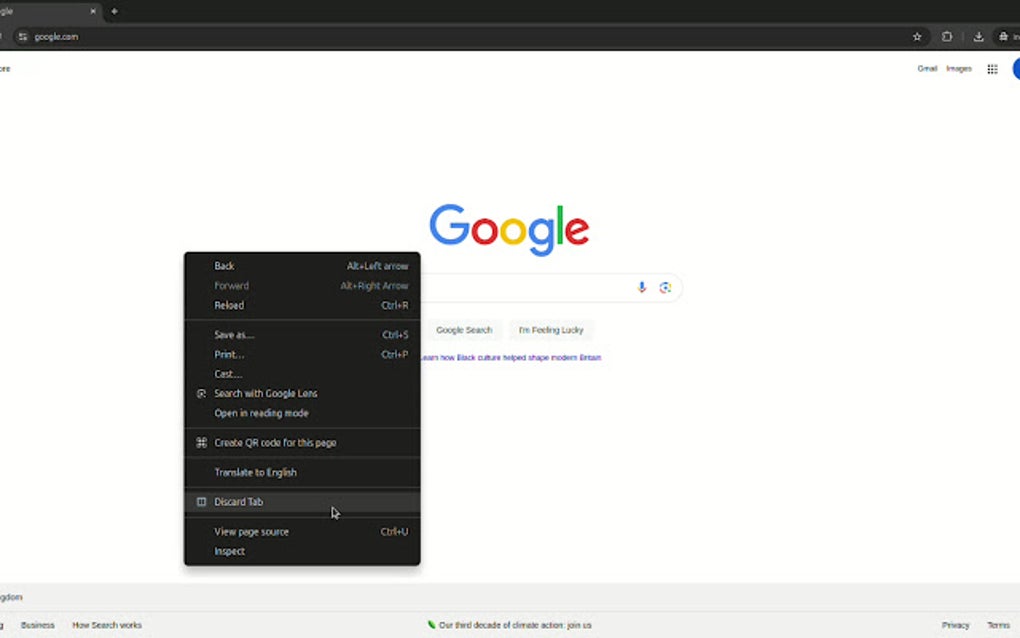The image size is (1020, 638).
Task: Select Reload from the context menu
Action: [228, 305]
